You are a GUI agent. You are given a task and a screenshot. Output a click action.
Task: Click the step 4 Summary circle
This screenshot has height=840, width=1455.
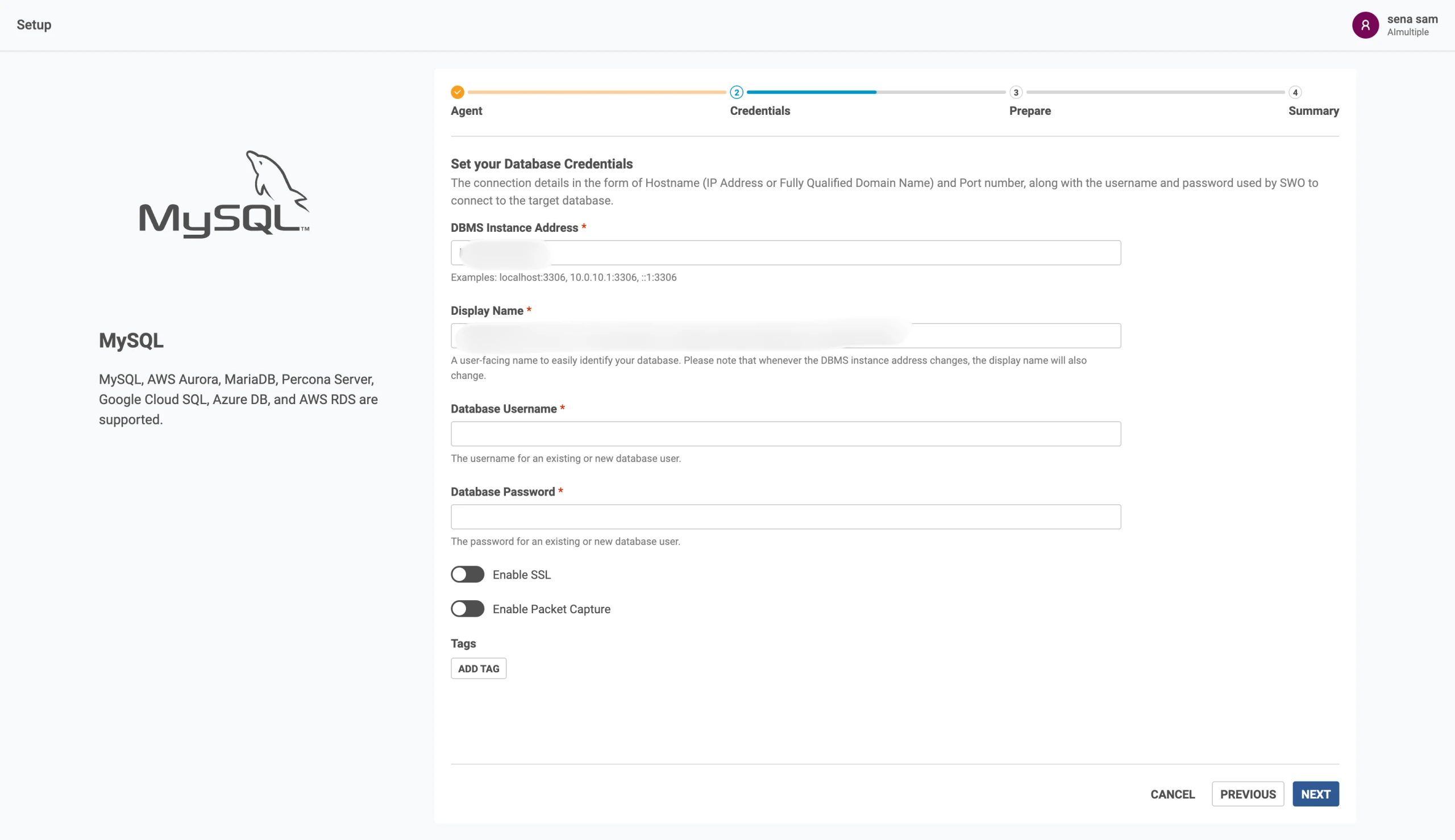1295,92
